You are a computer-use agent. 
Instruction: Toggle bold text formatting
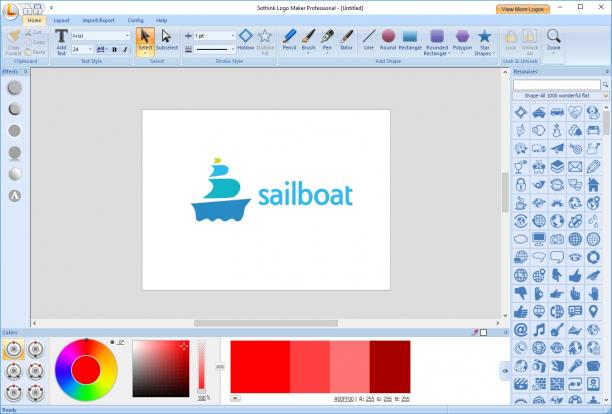pyautogui.click(x=114, y=50)
